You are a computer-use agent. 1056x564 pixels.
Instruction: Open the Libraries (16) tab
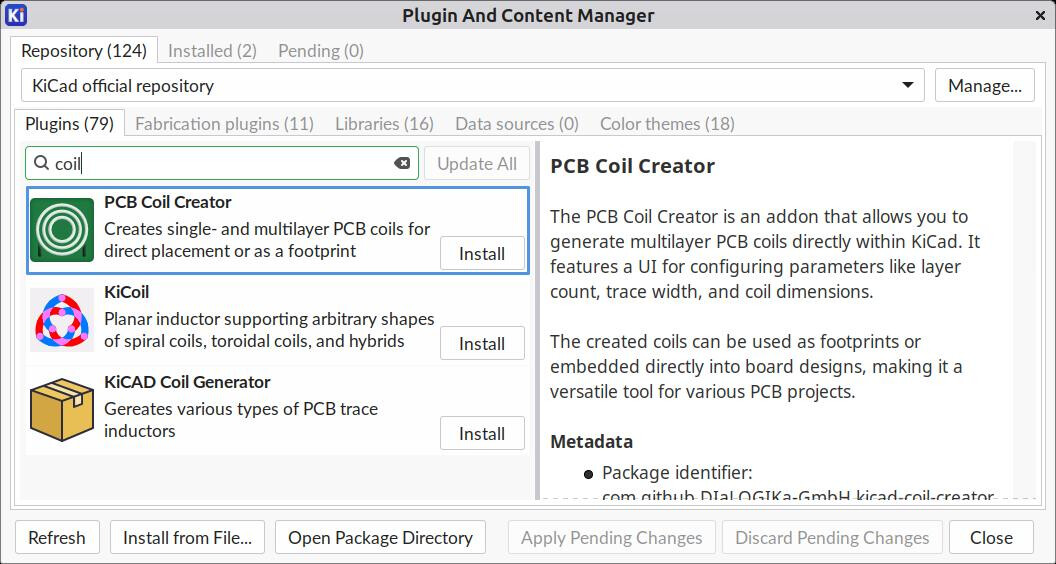385,124
